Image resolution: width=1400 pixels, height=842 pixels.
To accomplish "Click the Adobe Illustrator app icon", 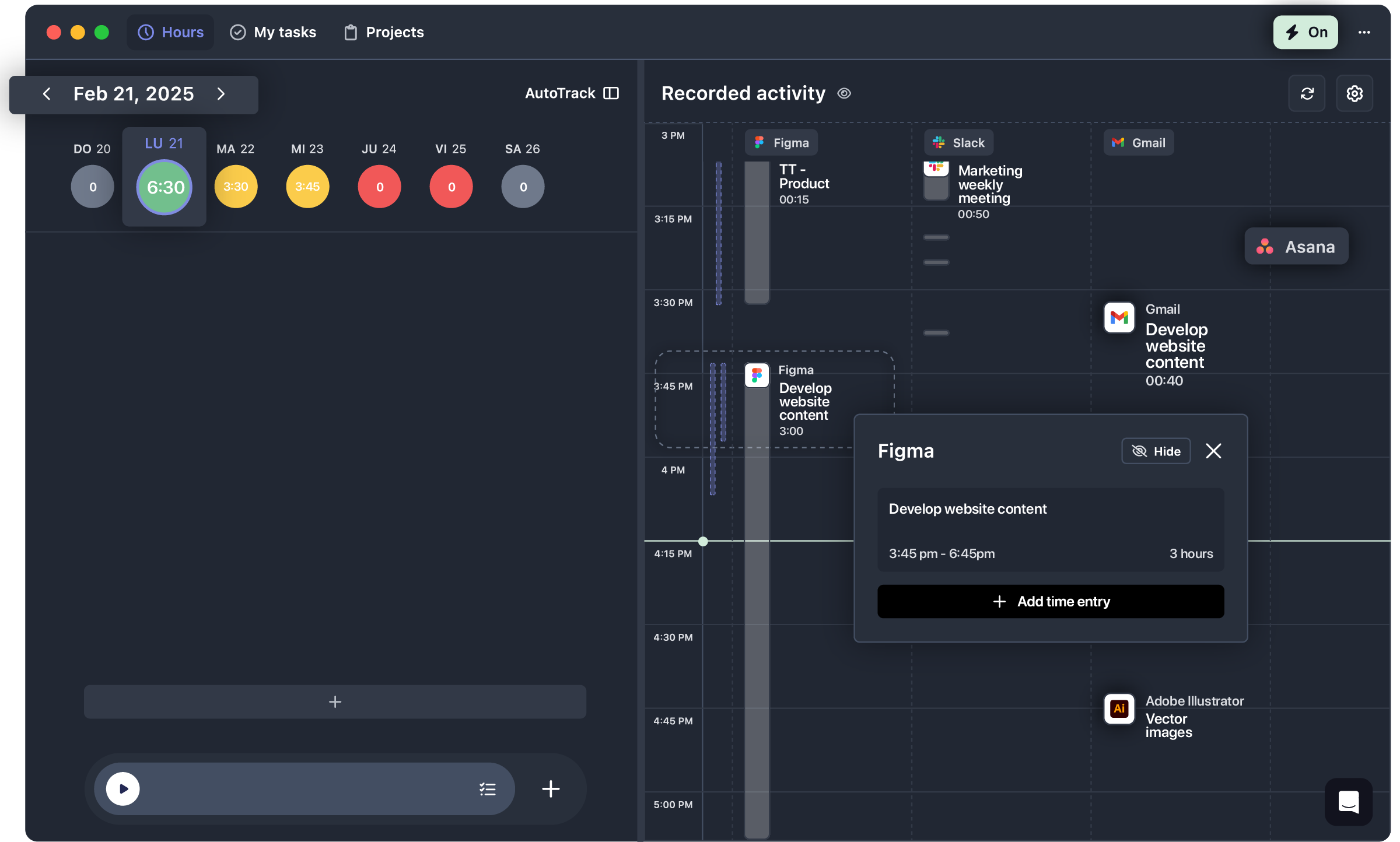I will coord(1118,708).
